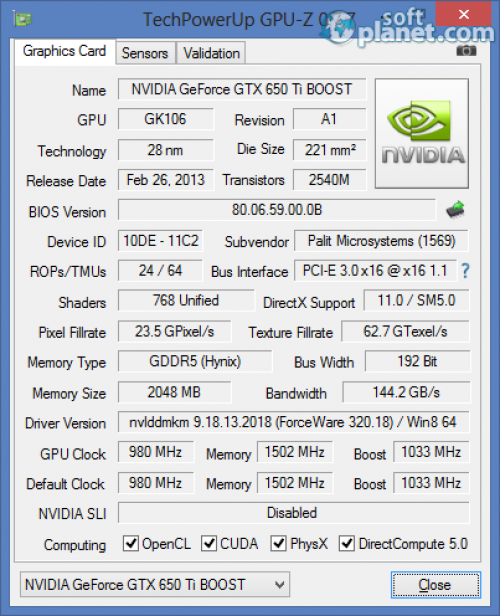The image size is (500, 616).
Task: Click the Technology field 28 nm
Action: pos(166,150)
